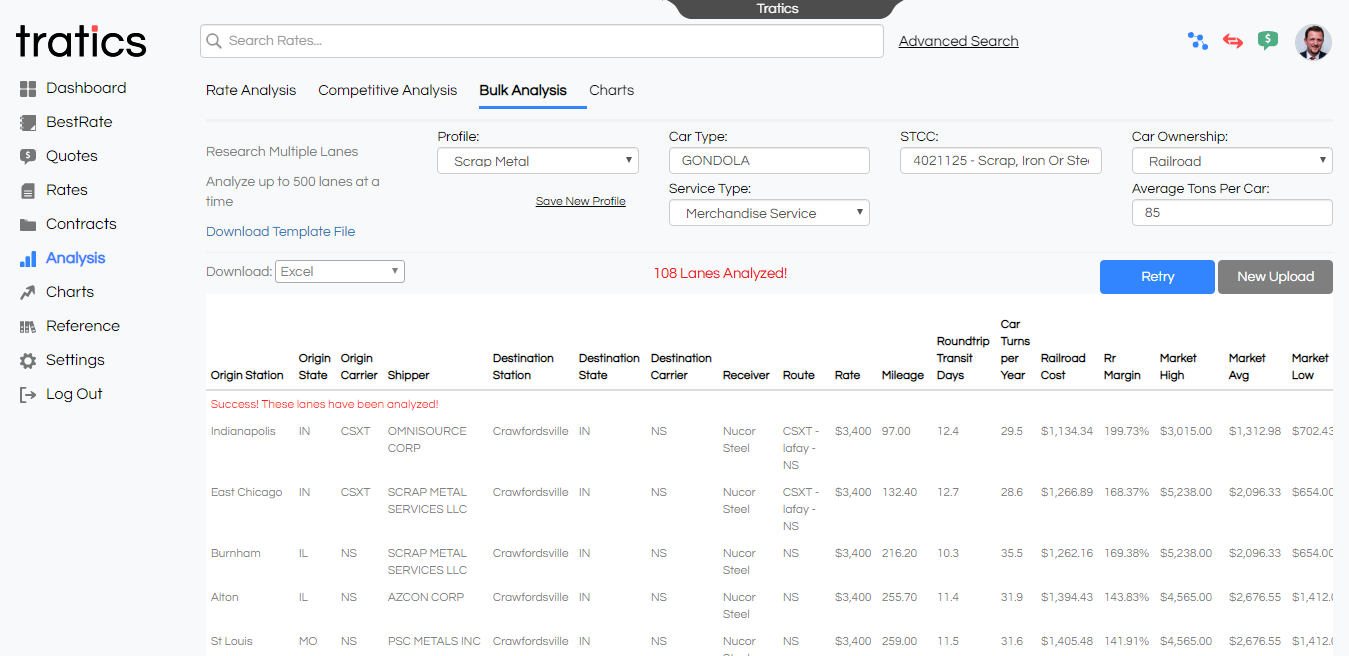Image resolution: width=1349 pixels, height=656 pixels.
Task: Expand the Profile dropdown showing Scrap Metal
Action: [x=538, y=161]
